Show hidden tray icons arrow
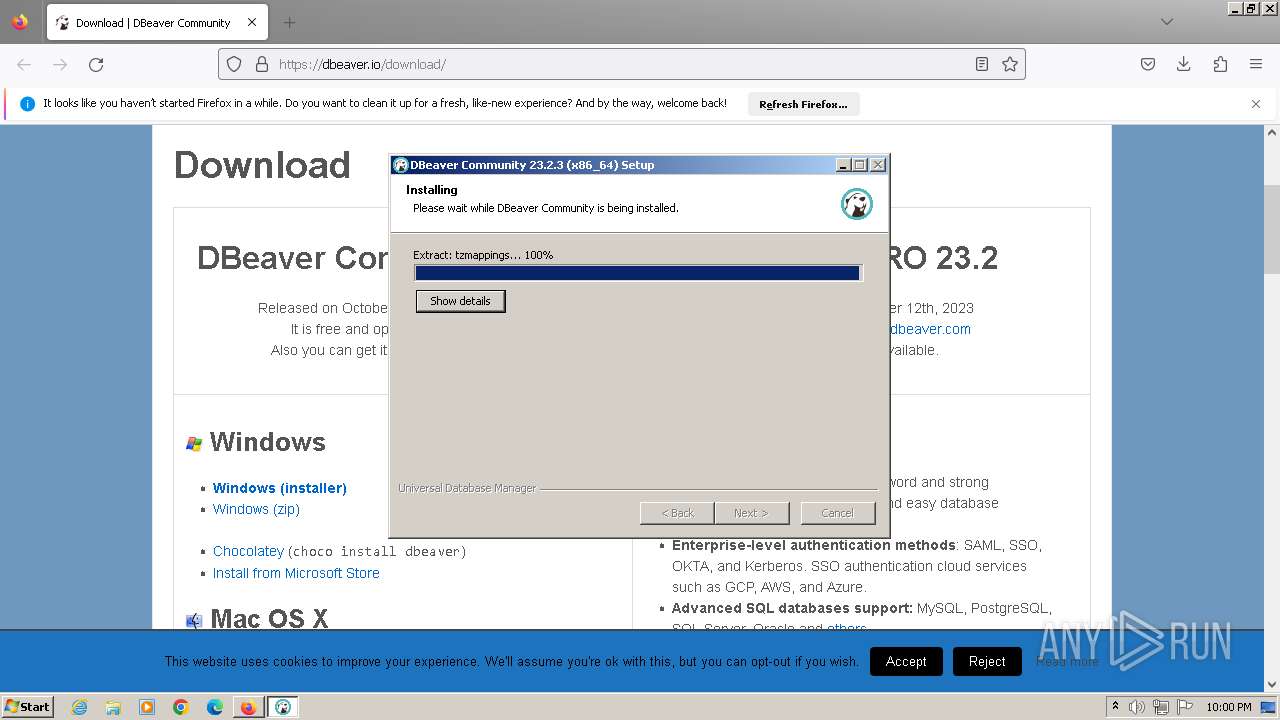Screen dimensions: 1280x720 (x=1115, y=707)
